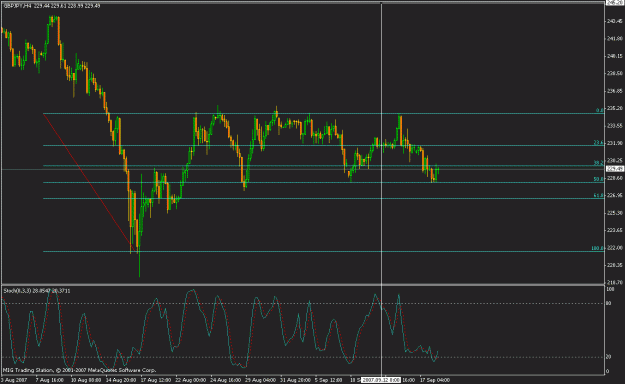Click the 222.00 price axis value
Image resolution: width=625 pixels, height=384 pixels.
tap(614, 248)
